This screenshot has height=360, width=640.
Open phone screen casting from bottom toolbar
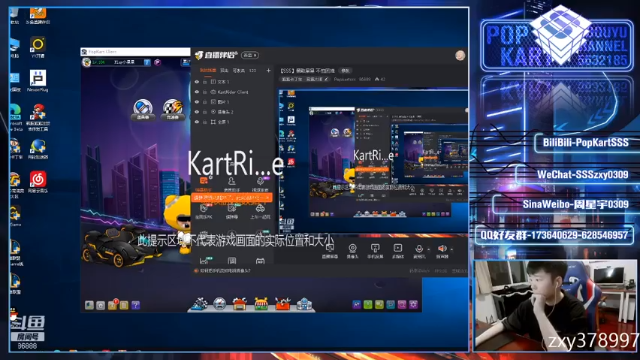(x=375, y=251)
